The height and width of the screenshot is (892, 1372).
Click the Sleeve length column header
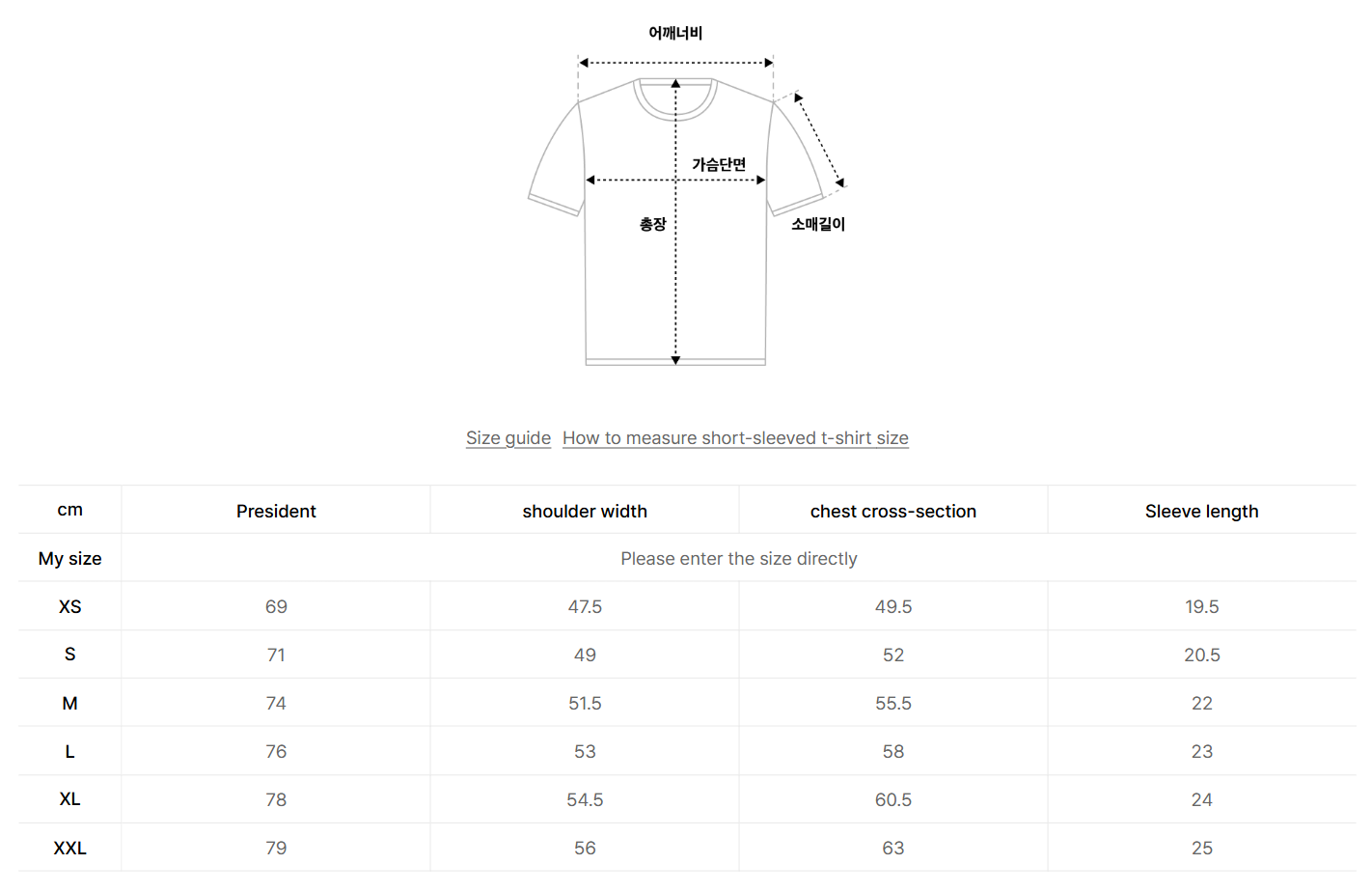point(1201,511)
